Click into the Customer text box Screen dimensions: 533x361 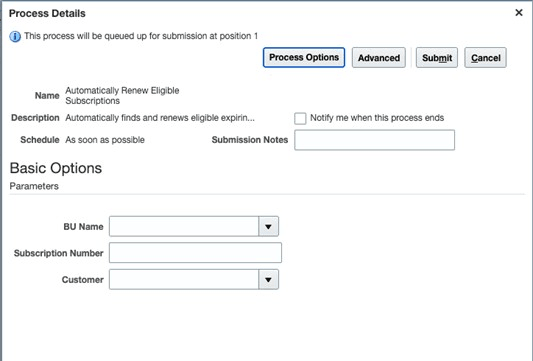click(184, 279)
